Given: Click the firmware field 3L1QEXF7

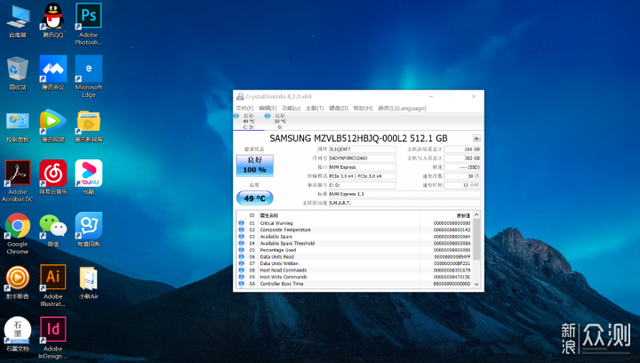Looking at the screenshot, I should click(362, 149).
